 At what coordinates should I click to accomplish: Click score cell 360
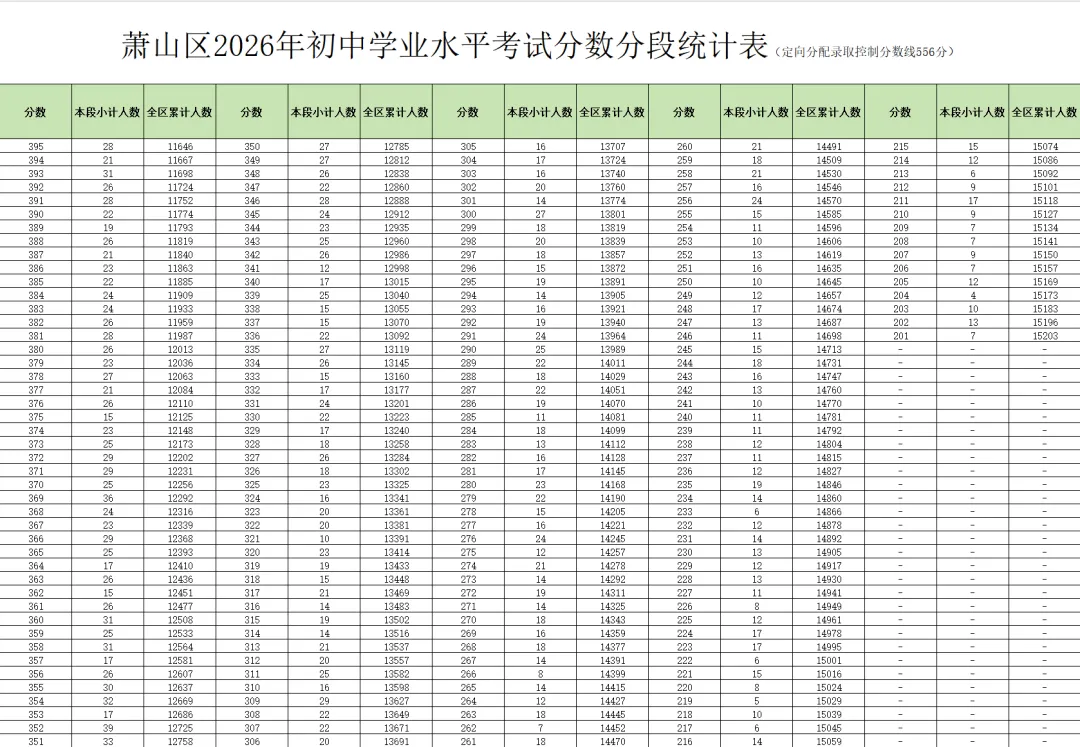coord(36,620)
